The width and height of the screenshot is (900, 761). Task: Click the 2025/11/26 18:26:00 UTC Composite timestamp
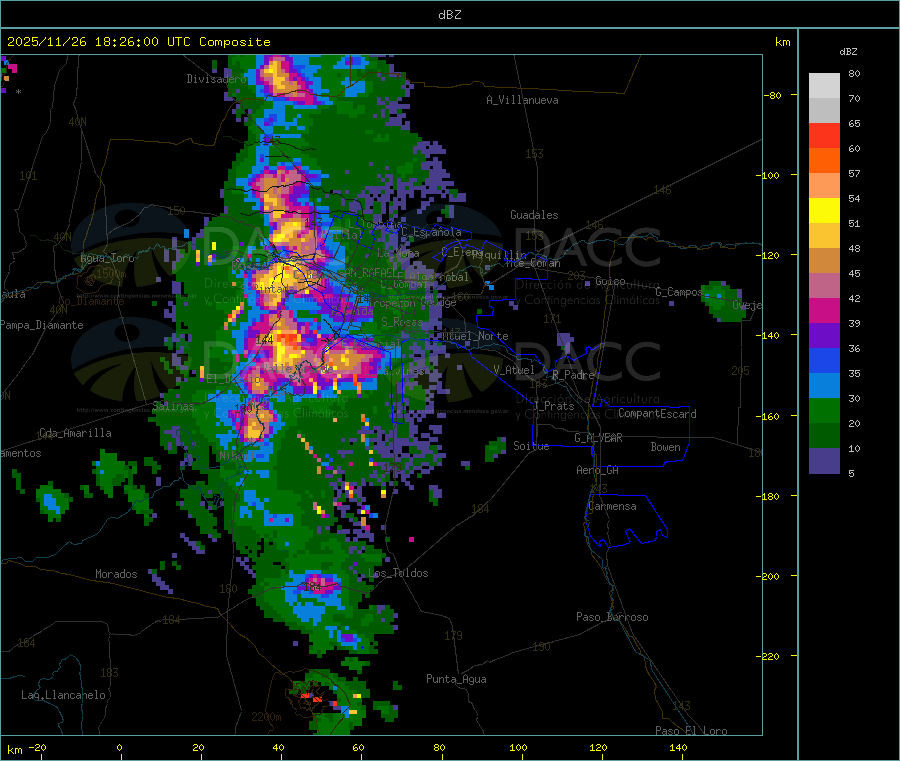point(138,42)
